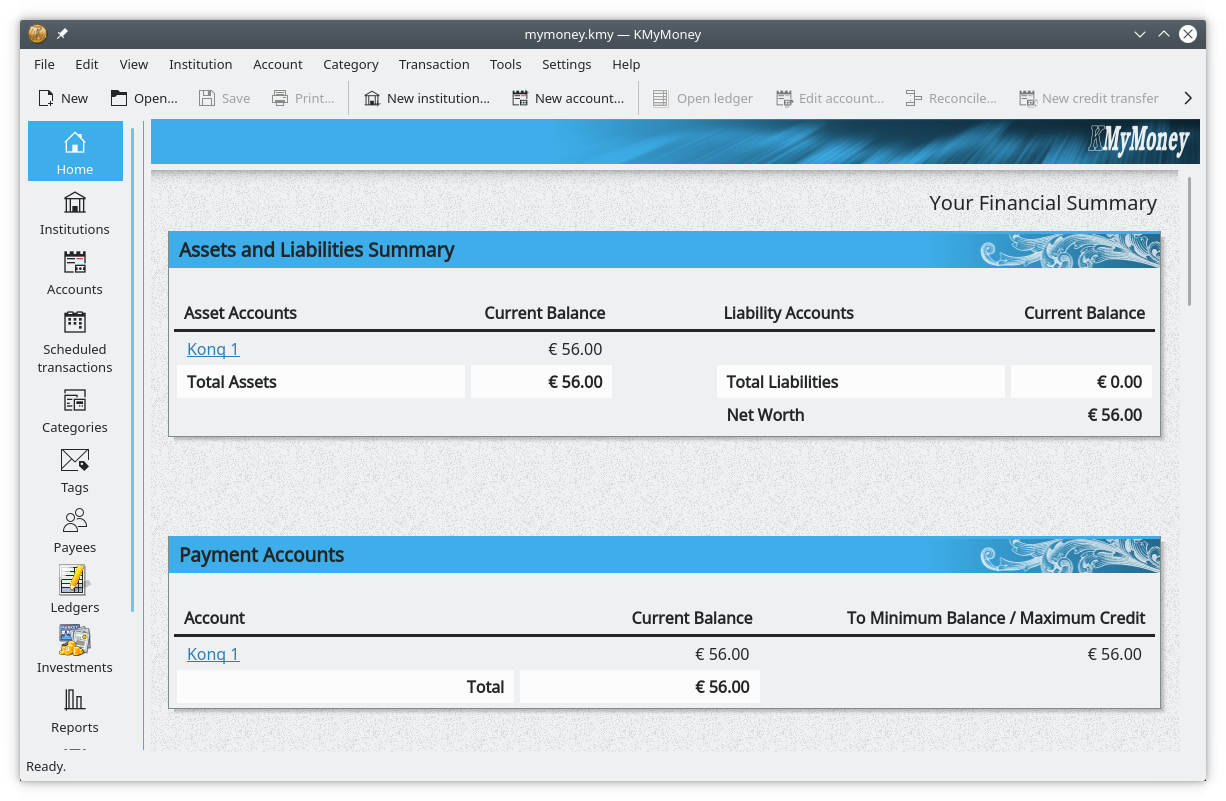The width and height of the screenshot is (1226, 801).
Task: Switch to the Ledgers view
Action: (74, 590)
